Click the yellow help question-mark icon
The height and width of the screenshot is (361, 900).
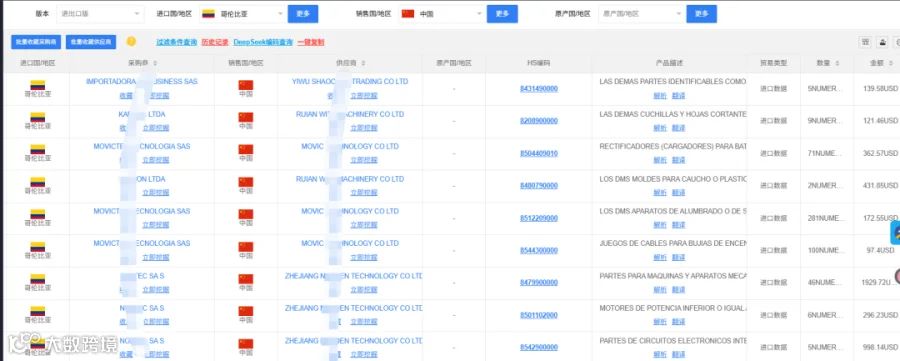[131, 41]
